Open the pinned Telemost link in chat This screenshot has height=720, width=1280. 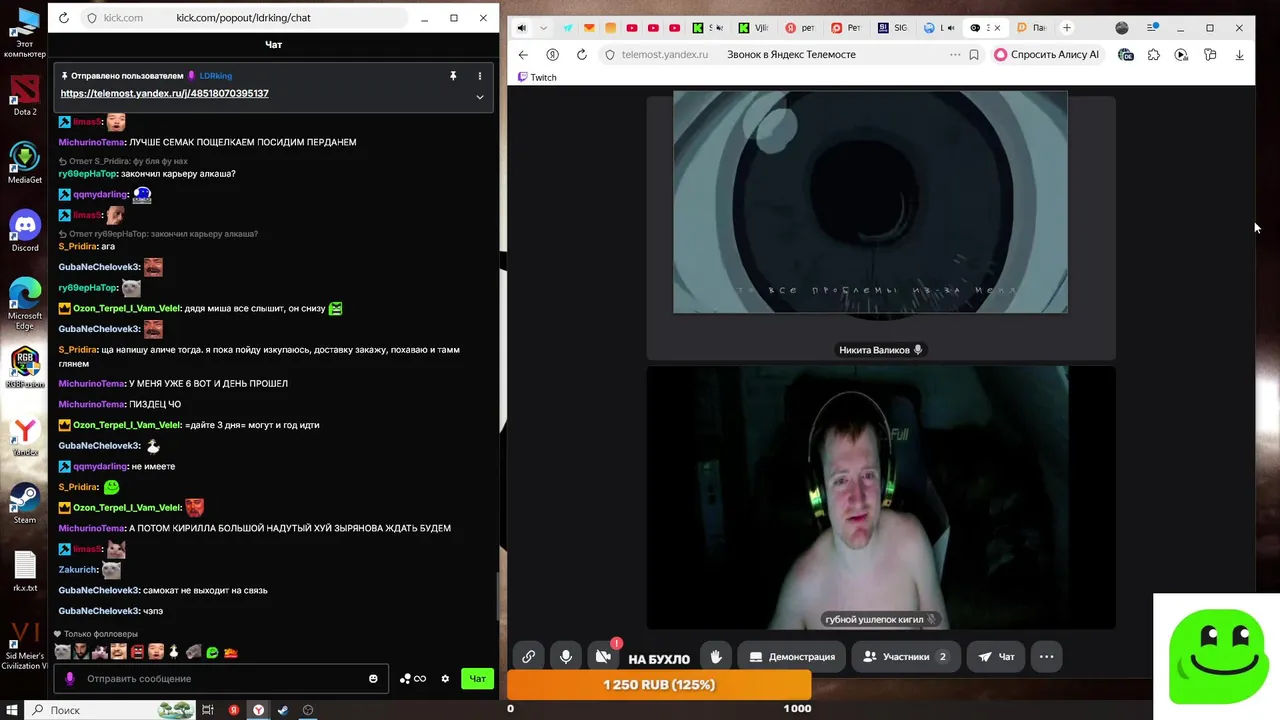(164, 93)
